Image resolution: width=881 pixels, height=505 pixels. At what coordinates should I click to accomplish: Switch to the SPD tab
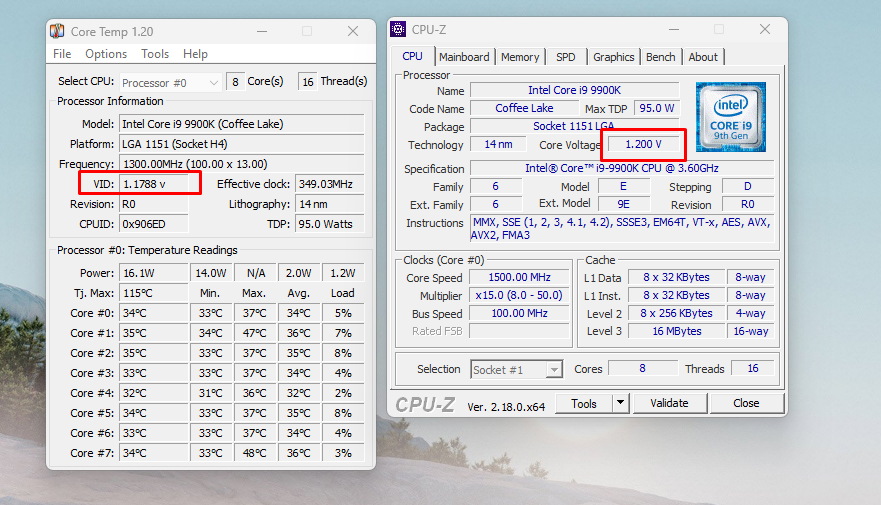coord(566,57)
